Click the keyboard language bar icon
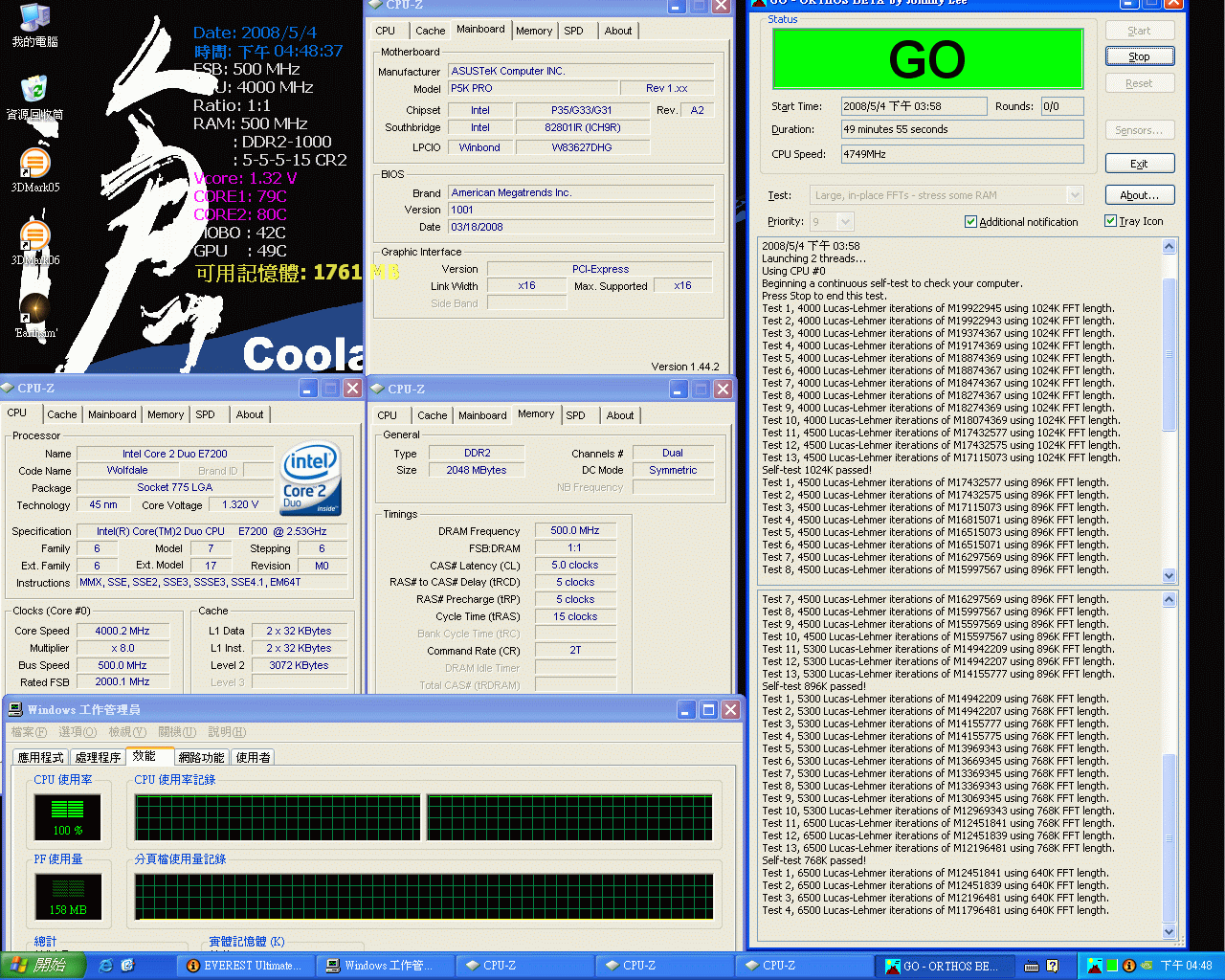Screen dimensions: 1225x980 [1032, 966]
